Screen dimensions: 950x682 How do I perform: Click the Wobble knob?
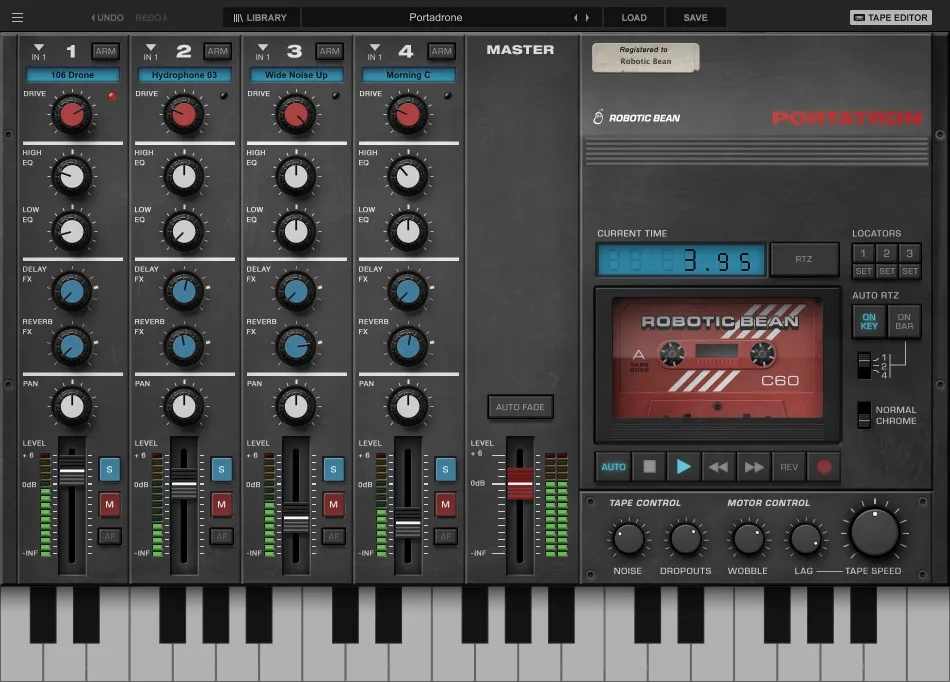pyautogui.click(x=748, y=539)
